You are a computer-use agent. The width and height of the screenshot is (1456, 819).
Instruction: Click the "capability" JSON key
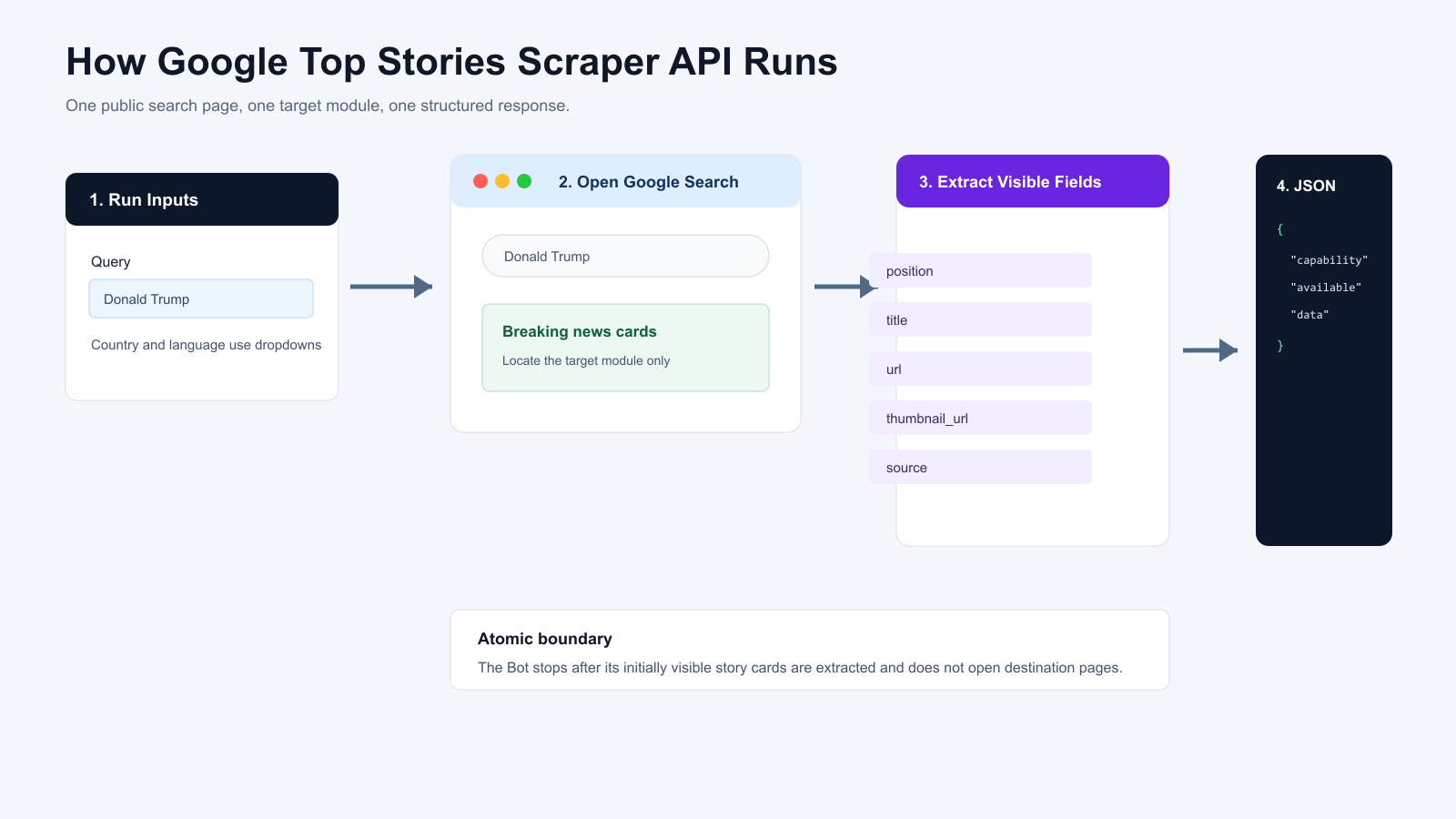[1329, 260]
